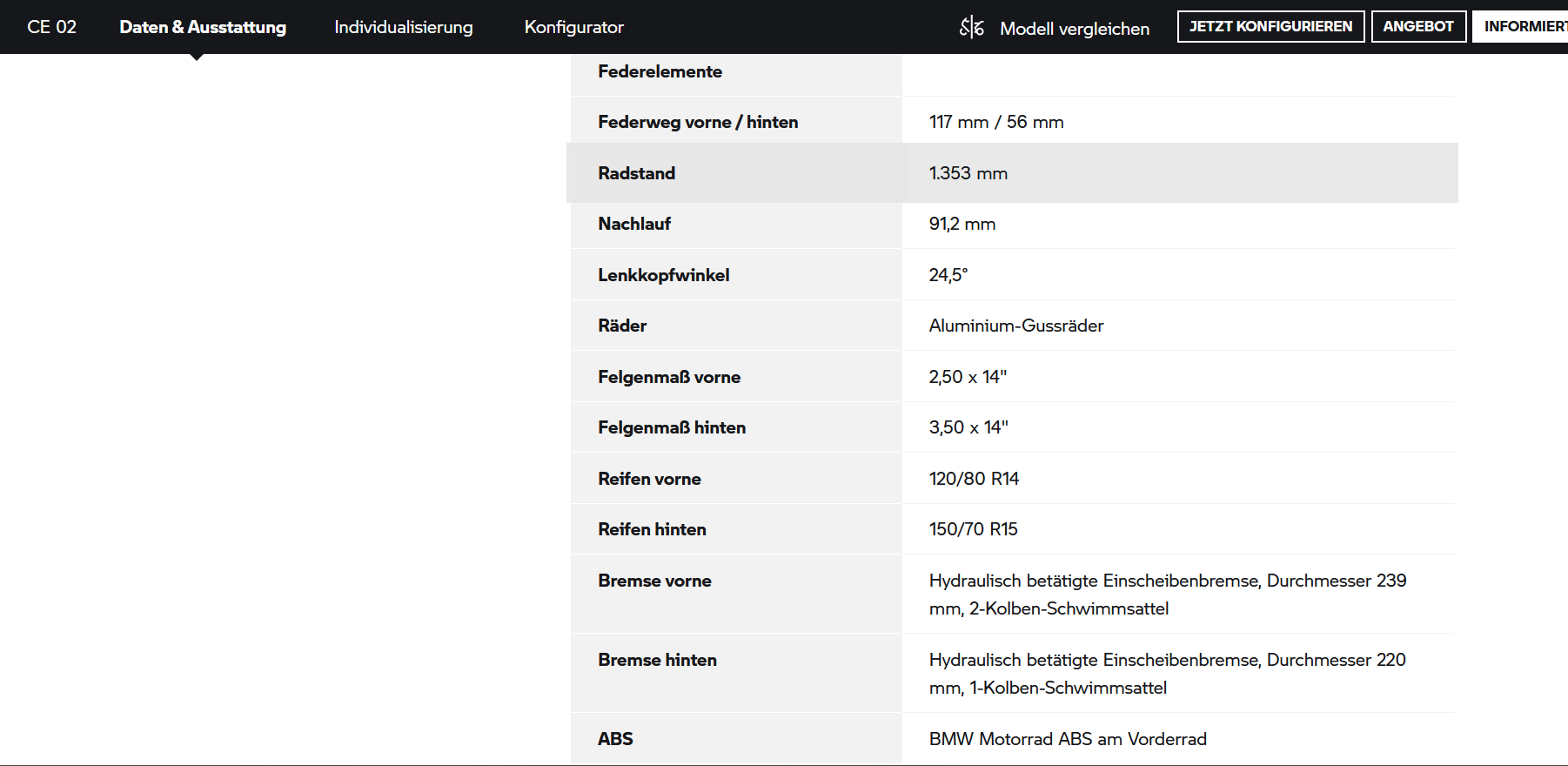The height and width of the screenshot is (766, 1568).
Task: Click the Federelemente row label
Action: [660, 71]
